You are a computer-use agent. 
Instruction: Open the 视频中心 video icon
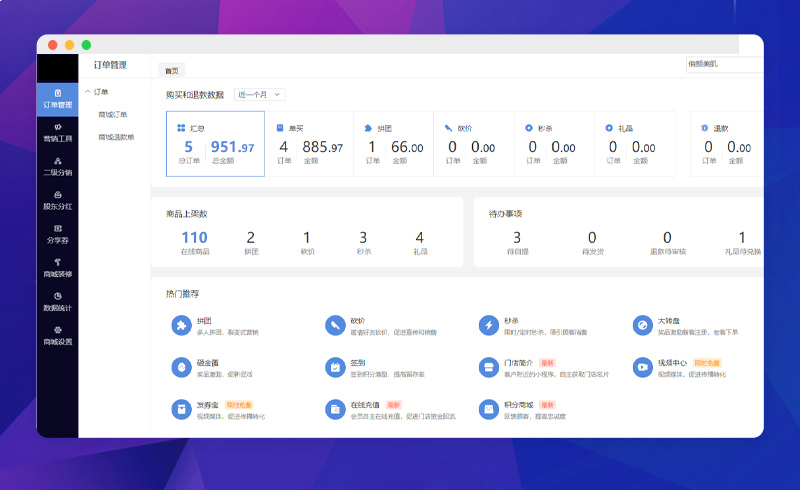[642, 367]
